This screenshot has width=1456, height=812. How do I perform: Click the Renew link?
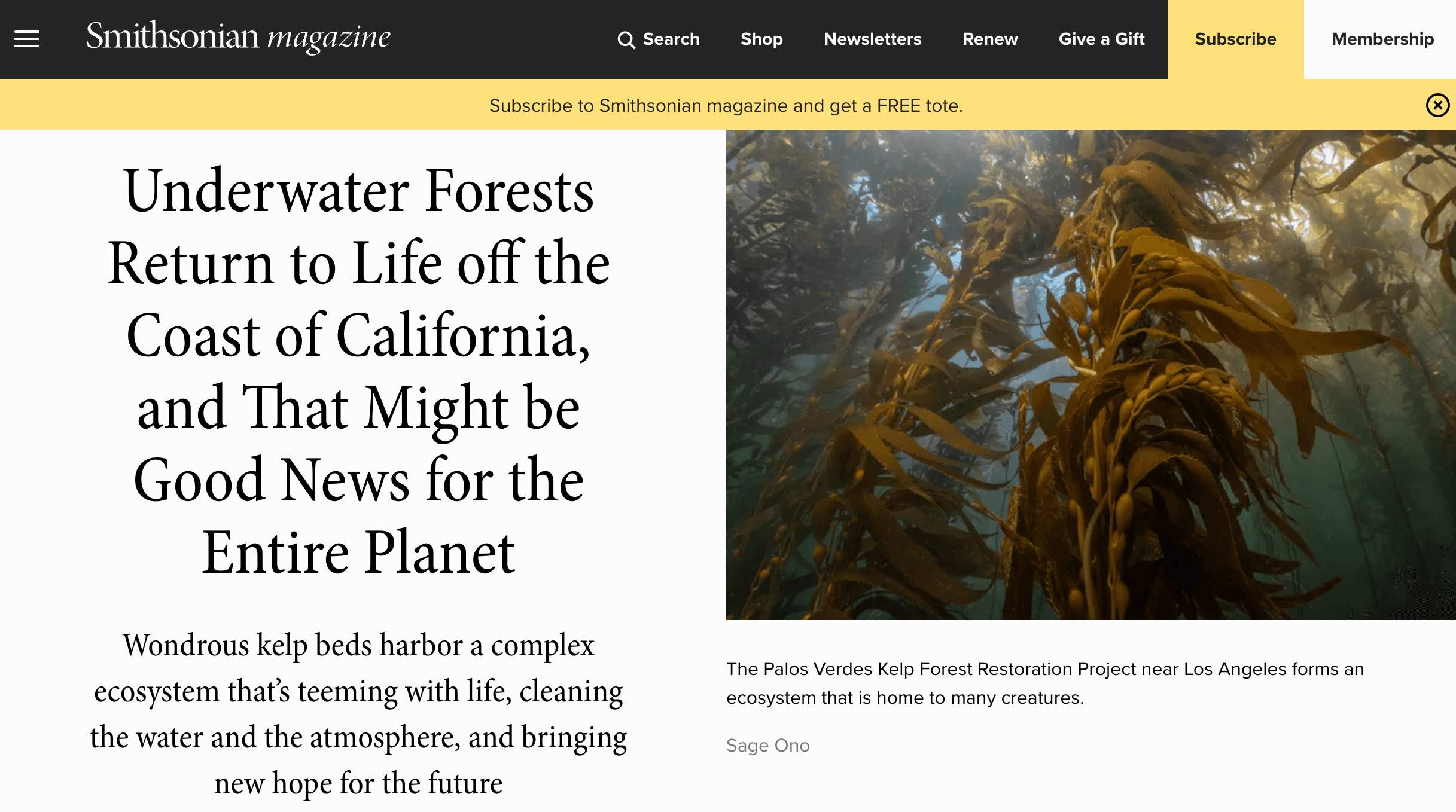(x=990, y=39)
